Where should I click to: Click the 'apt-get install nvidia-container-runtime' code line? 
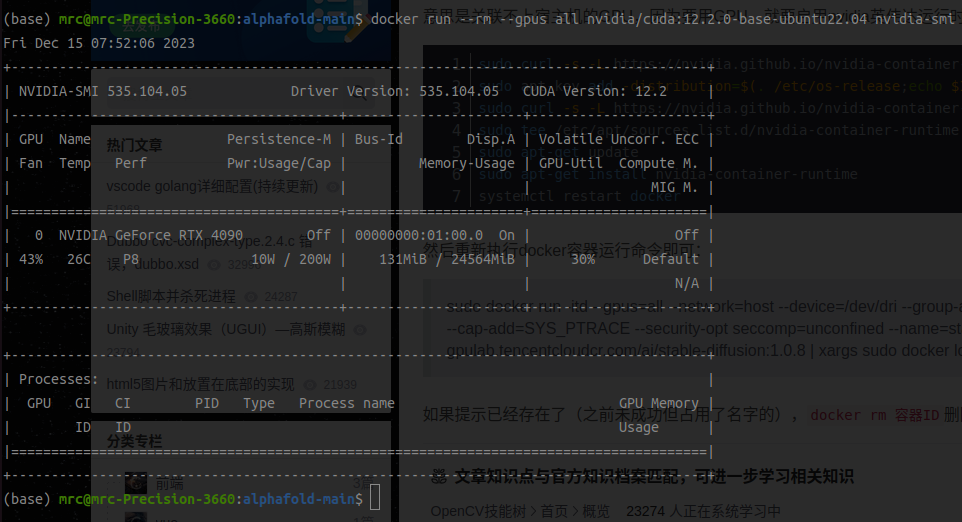pyautogui.click(x=689, y=174)
